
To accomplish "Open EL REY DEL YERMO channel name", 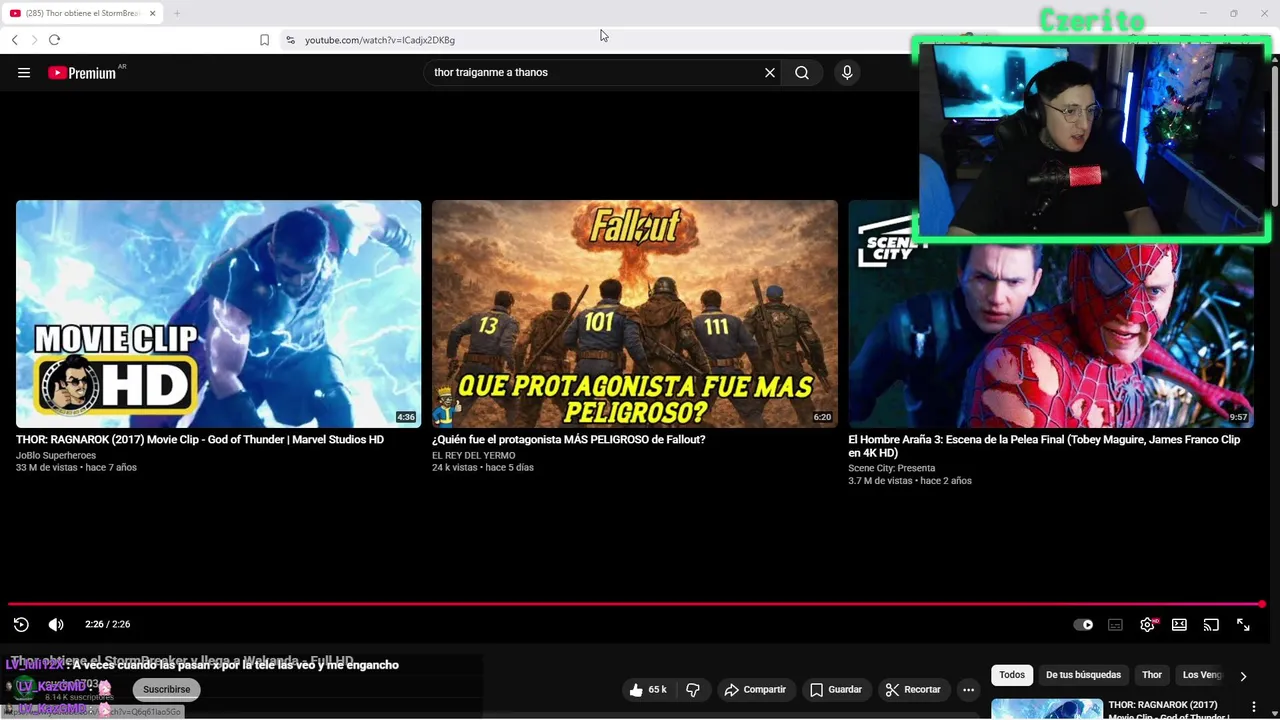I will [x=474, y=455].
